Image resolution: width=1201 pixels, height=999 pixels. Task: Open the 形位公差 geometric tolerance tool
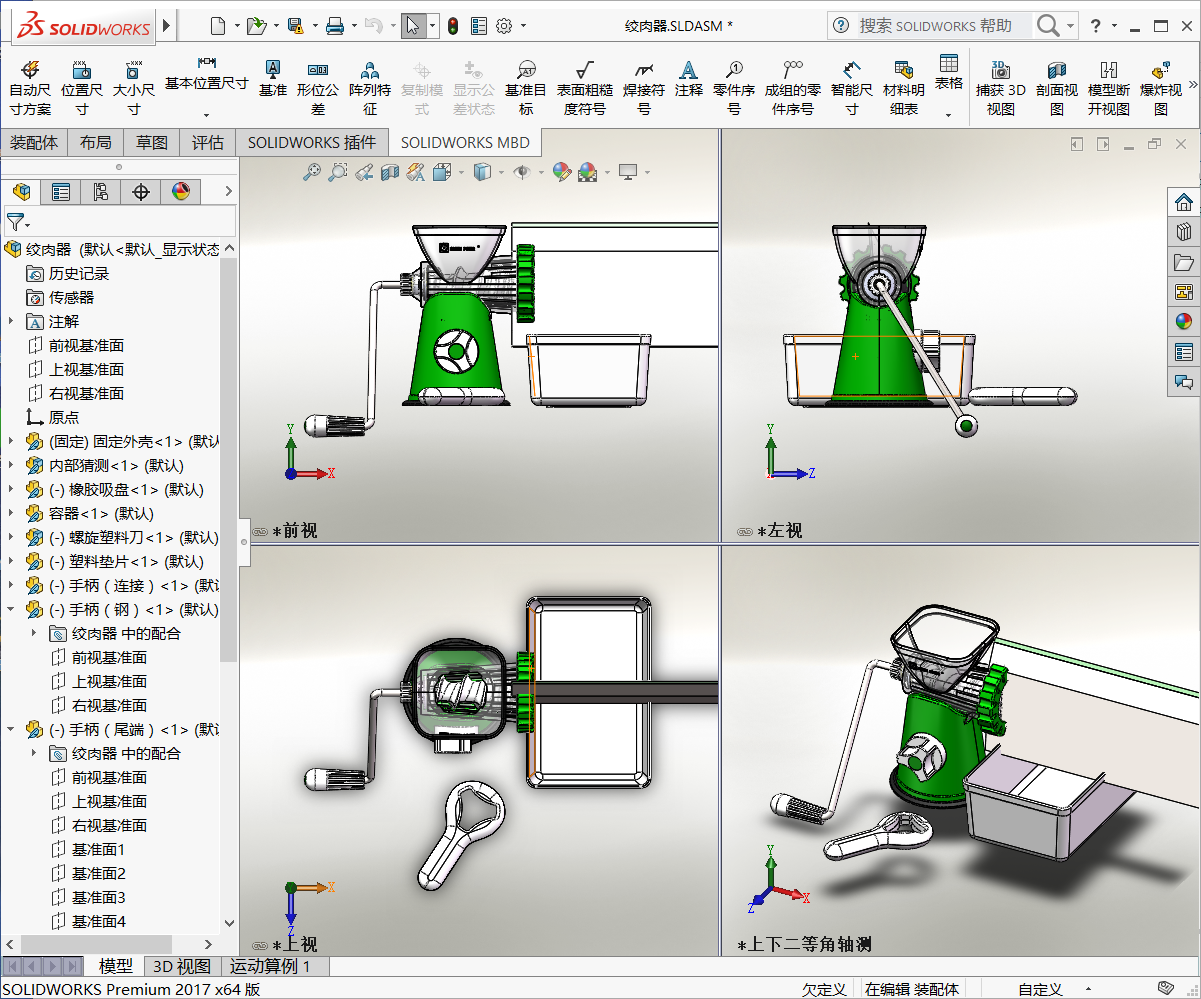pos(318,87)
